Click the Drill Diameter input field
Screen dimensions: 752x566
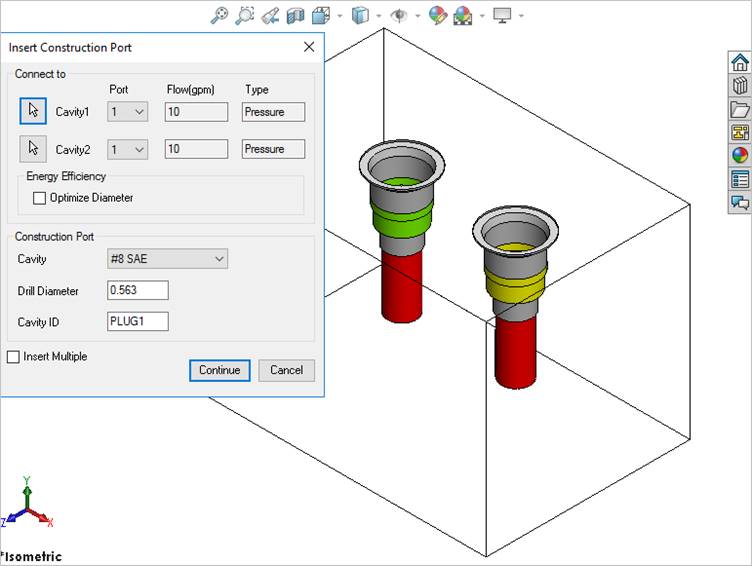137,290
